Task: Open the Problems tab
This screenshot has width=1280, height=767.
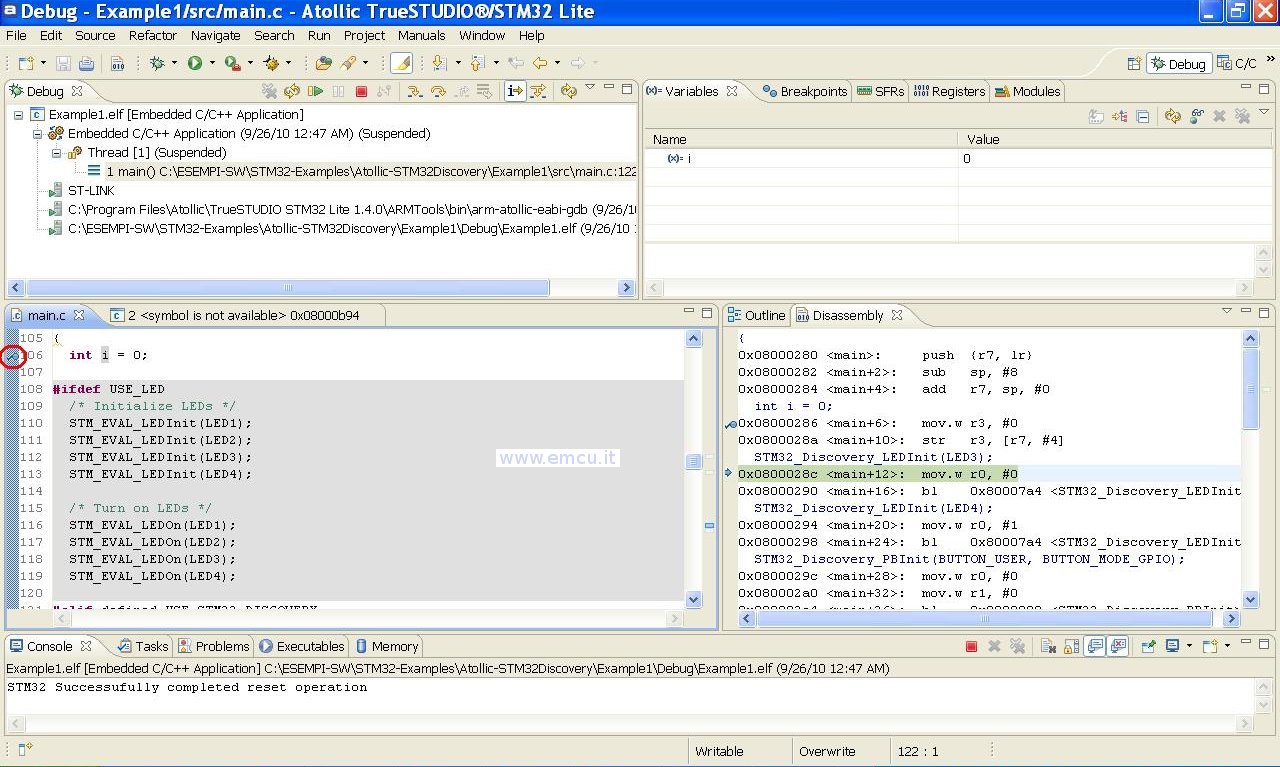Action: (214, 646)
